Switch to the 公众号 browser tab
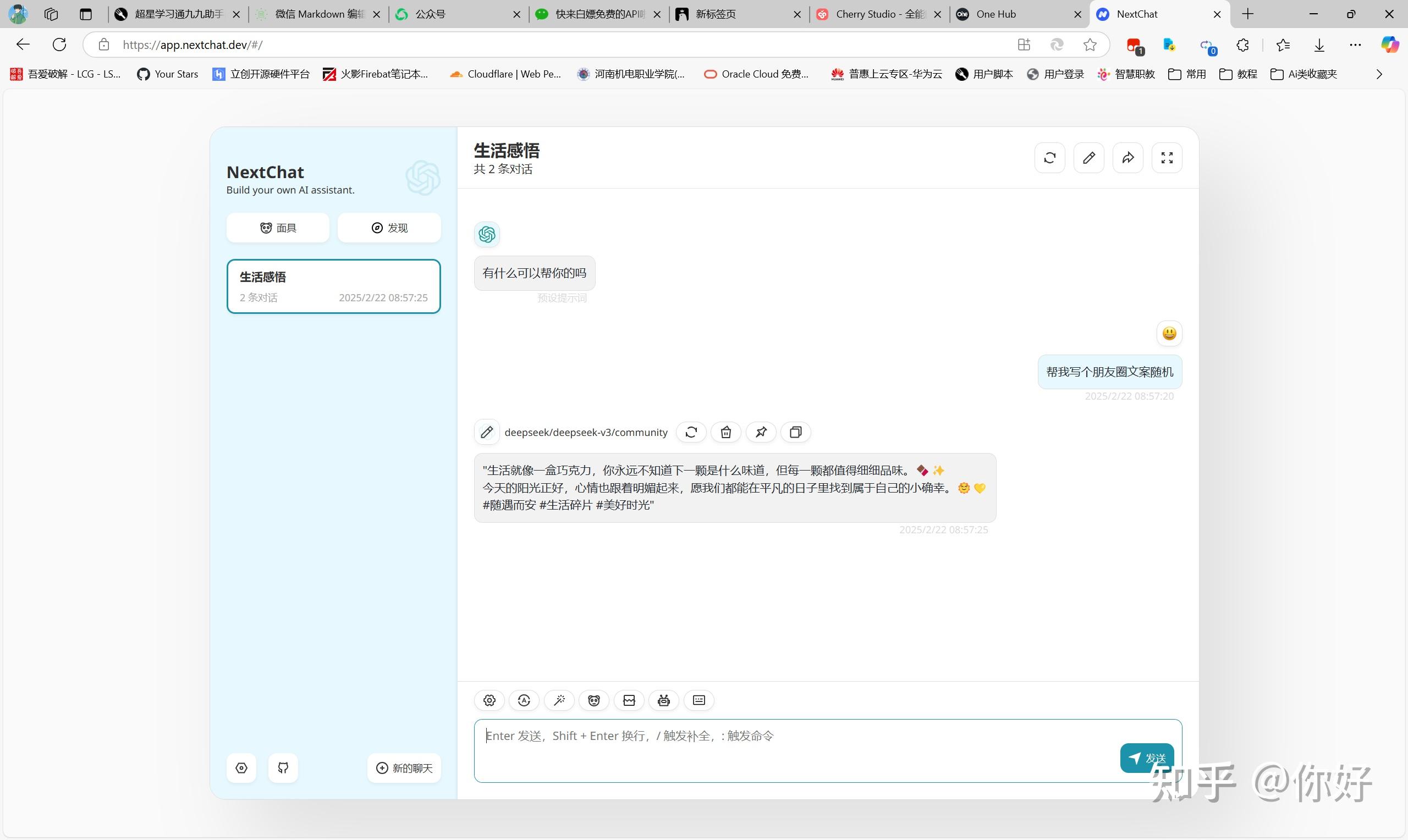Image resolution: width=1408 pixels, height=840 pixels. click(x=459, y=14)
